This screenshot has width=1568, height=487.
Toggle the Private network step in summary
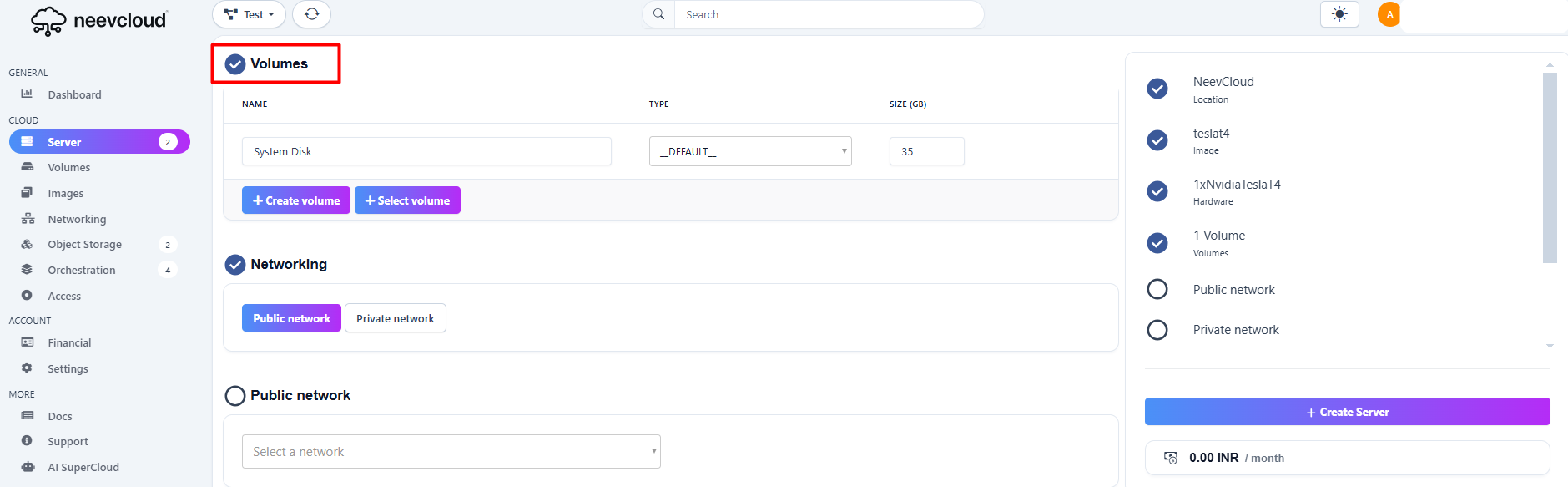1157,330
